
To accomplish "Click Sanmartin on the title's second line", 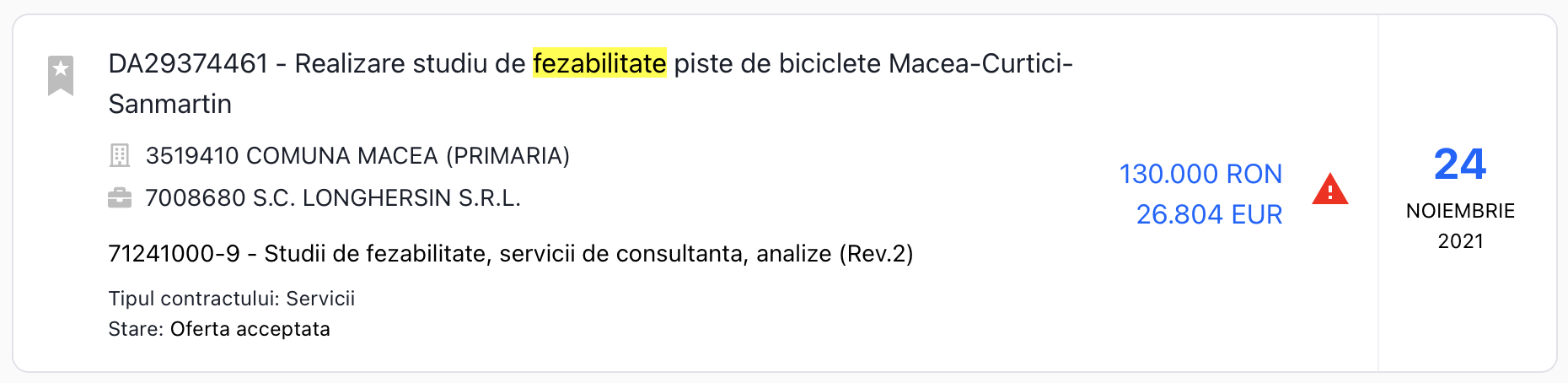I will click(170, 105).
